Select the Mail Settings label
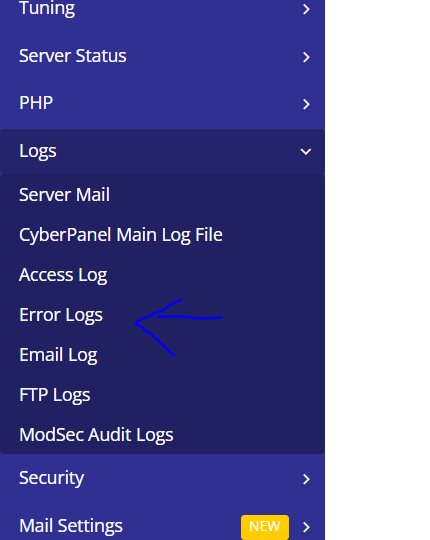Viewport: 430px width, 540px height. tap(71, 526)
